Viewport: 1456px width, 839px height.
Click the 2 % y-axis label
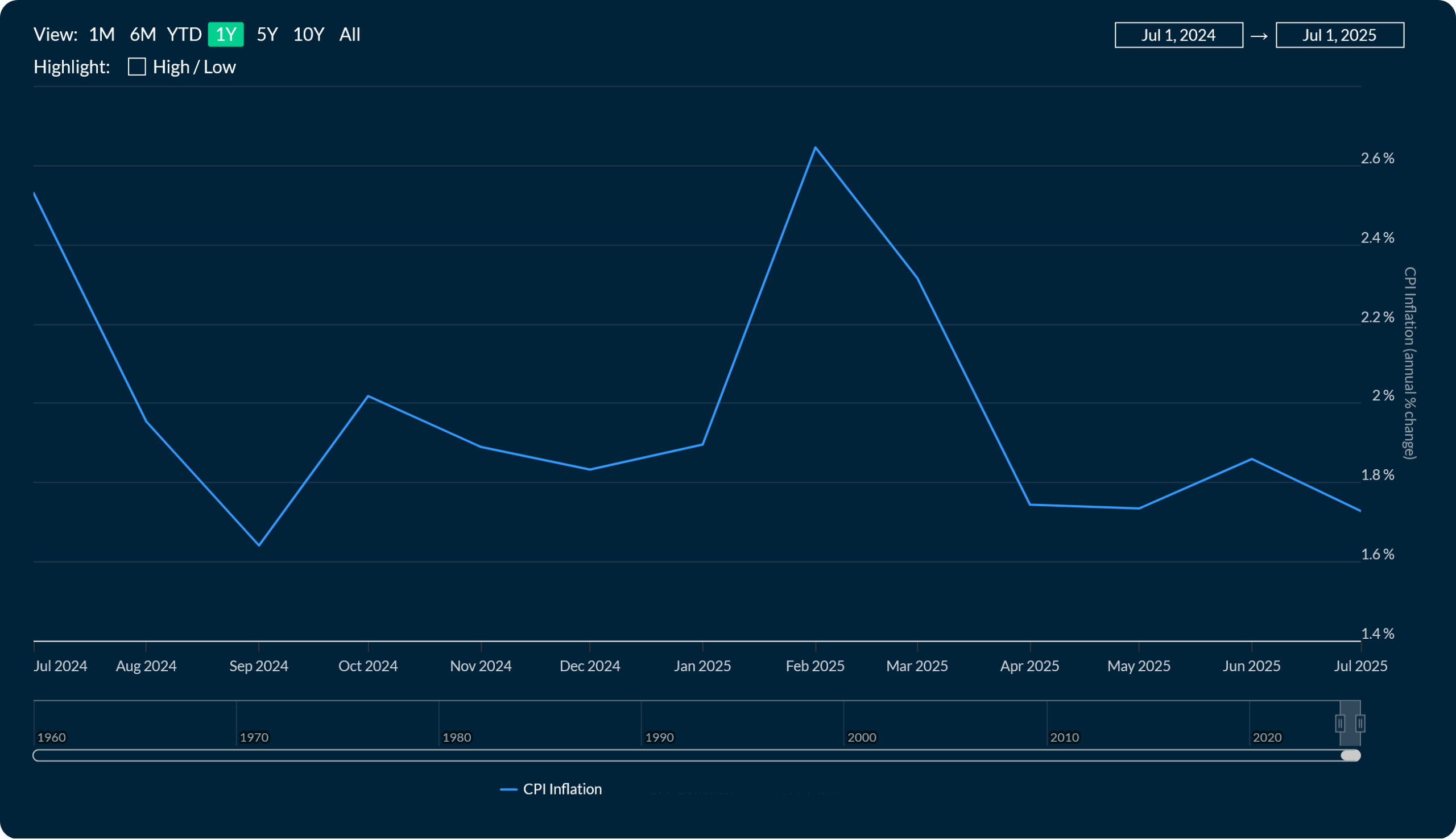coord(1383,396)
